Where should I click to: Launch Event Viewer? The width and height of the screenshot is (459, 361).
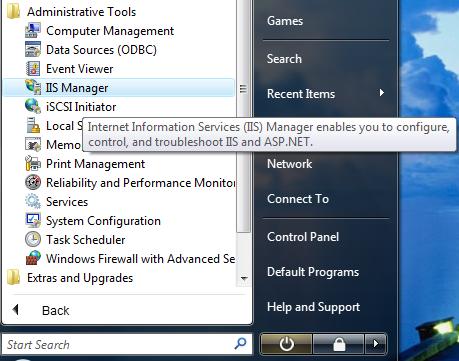click(80, 69)
